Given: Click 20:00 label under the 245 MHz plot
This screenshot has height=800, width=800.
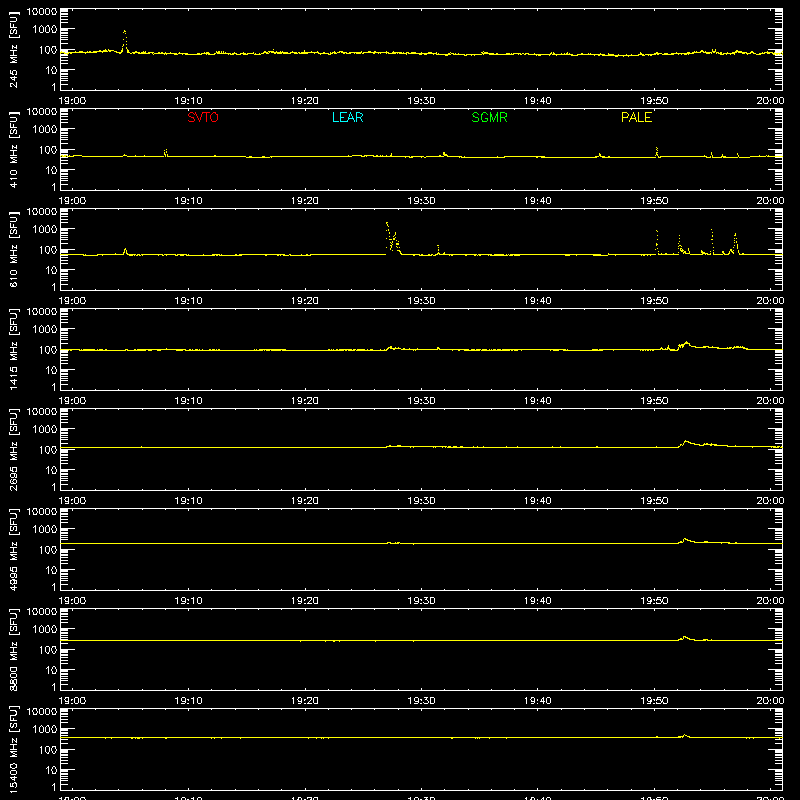Looking at the screenshot, I should 770,101.
